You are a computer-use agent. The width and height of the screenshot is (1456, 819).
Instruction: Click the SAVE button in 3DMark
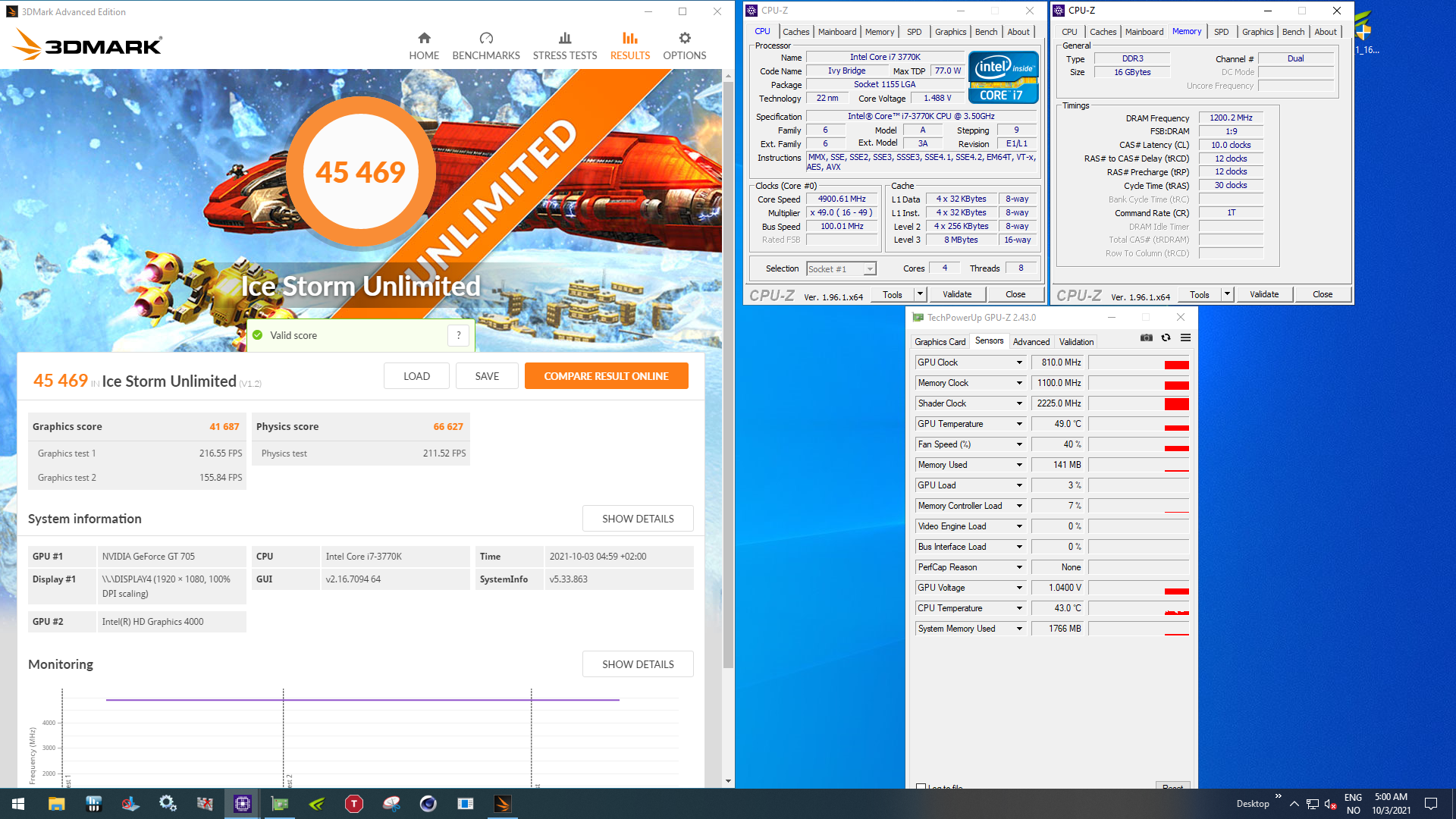click(x=487, y=376)
